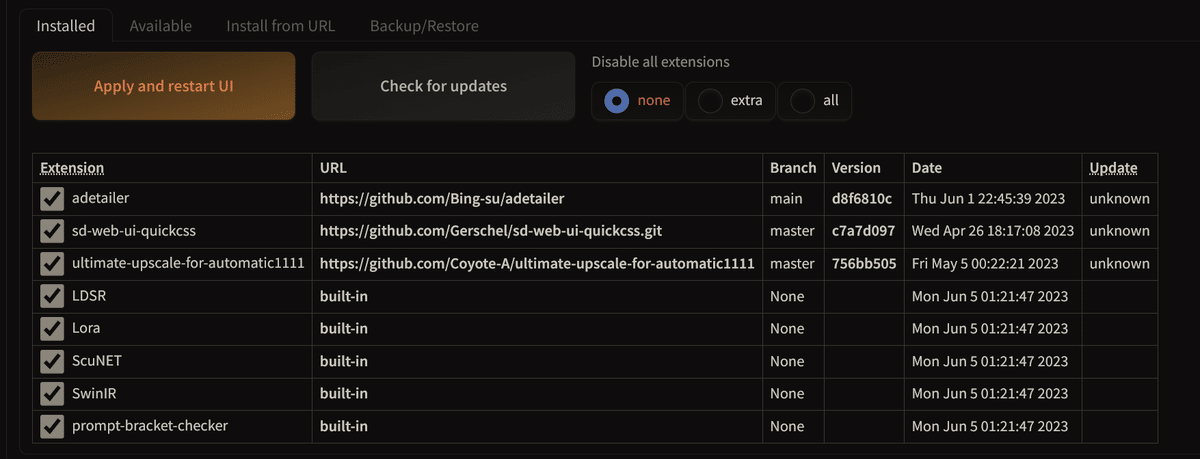Toggle the prompt-bracket-checker checkbox

pos(52,427)
